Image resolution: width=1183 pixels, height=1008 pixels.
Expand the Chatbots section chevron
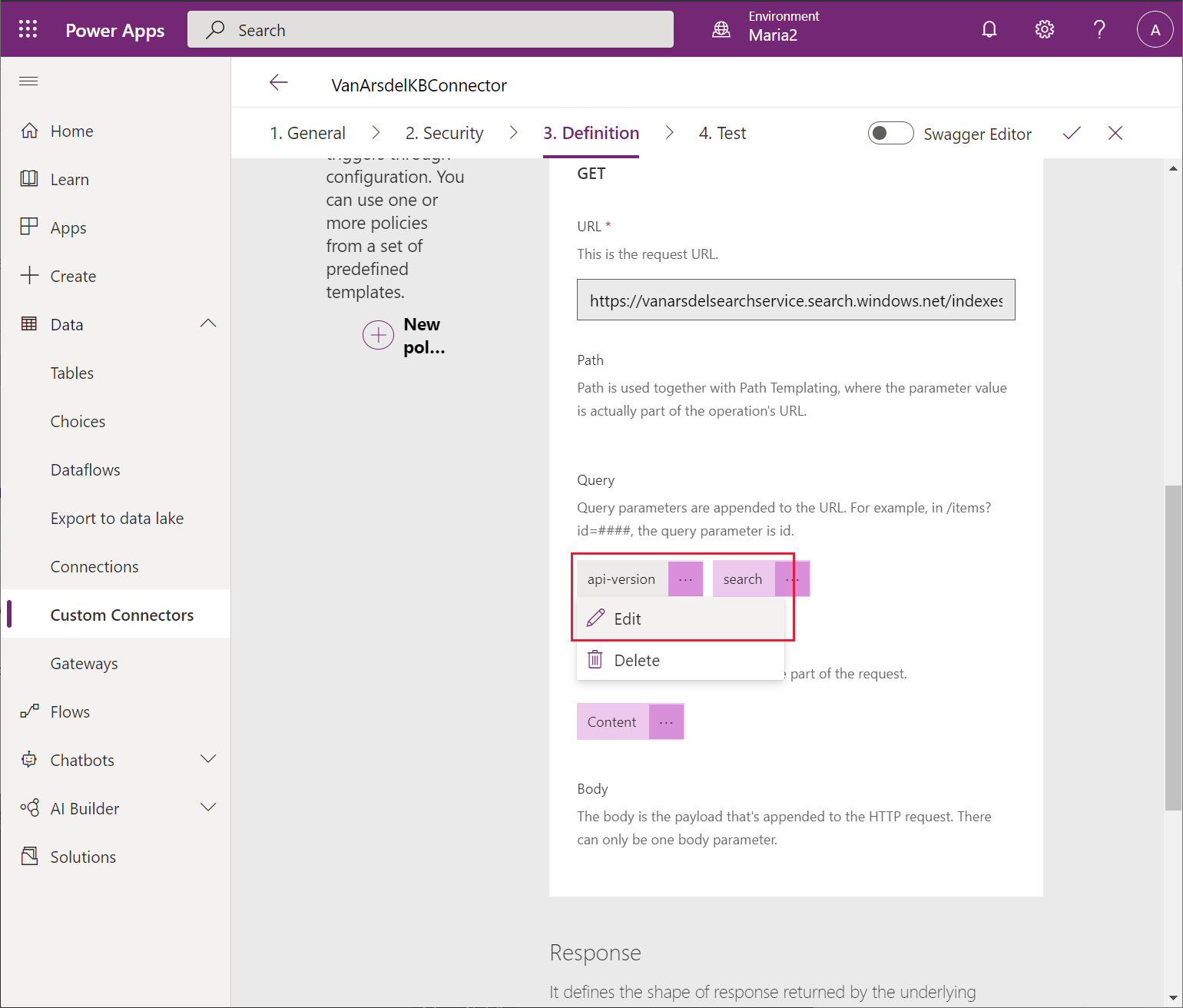point(208,759)
